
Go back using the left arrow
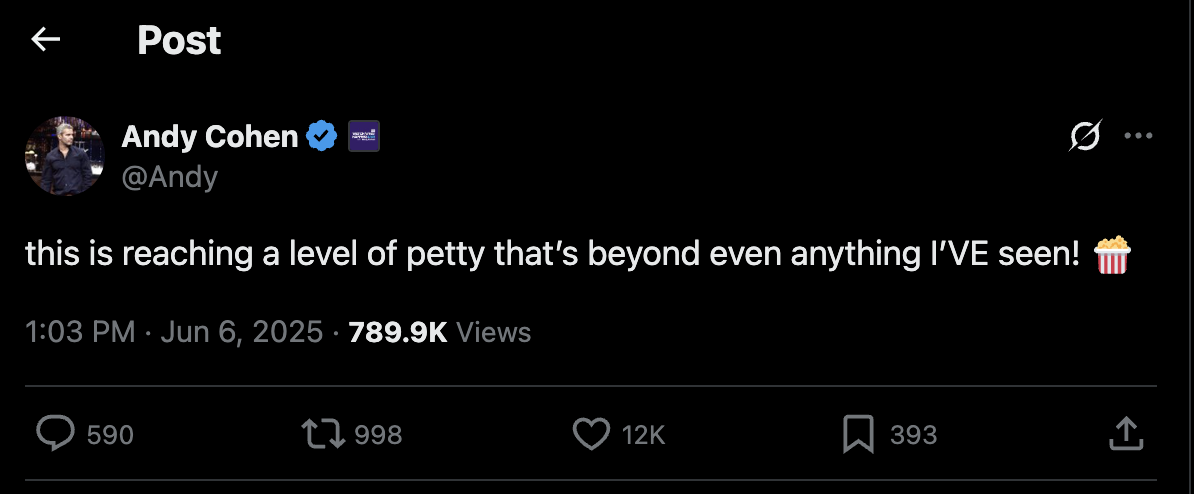tap(45, 40)
